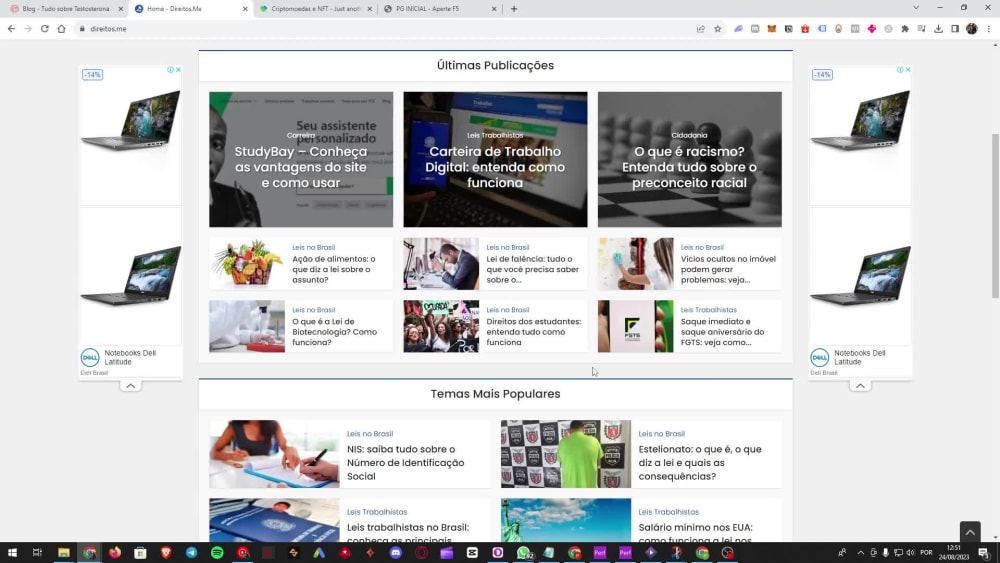This screenshot has height=563, width=1000.
Task: Open the pink four-dot extension
Action: (872, 29)
